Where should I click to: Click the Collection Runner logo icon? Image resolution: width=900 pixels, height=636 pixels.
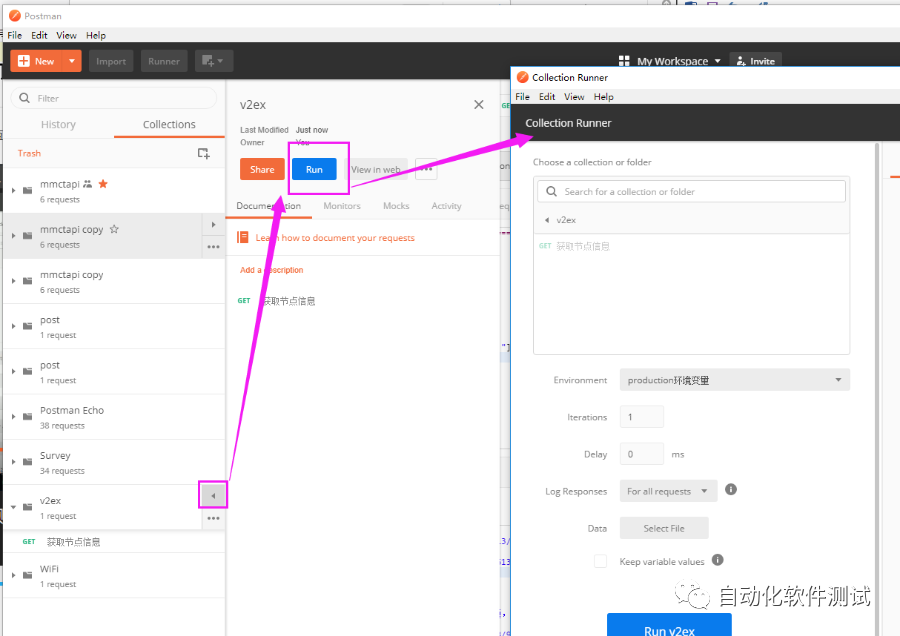522,77
